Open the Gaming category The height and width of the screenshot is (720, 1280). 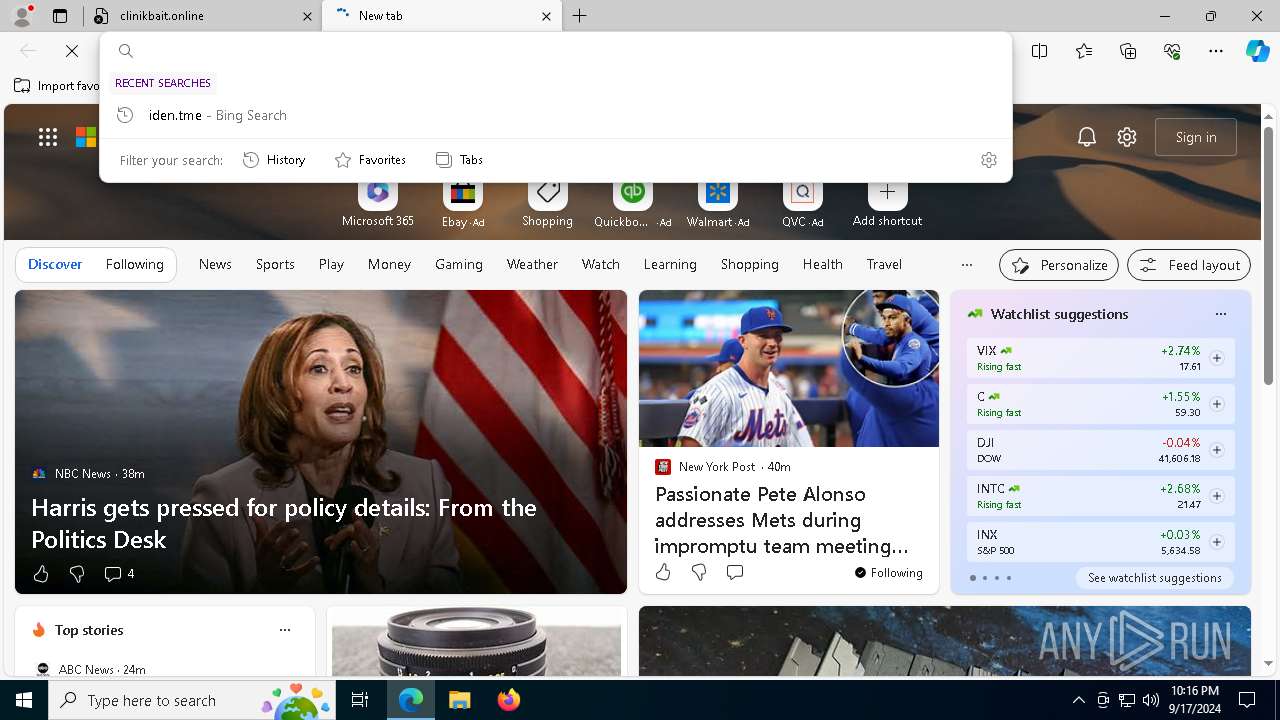[x=459, y=264]
